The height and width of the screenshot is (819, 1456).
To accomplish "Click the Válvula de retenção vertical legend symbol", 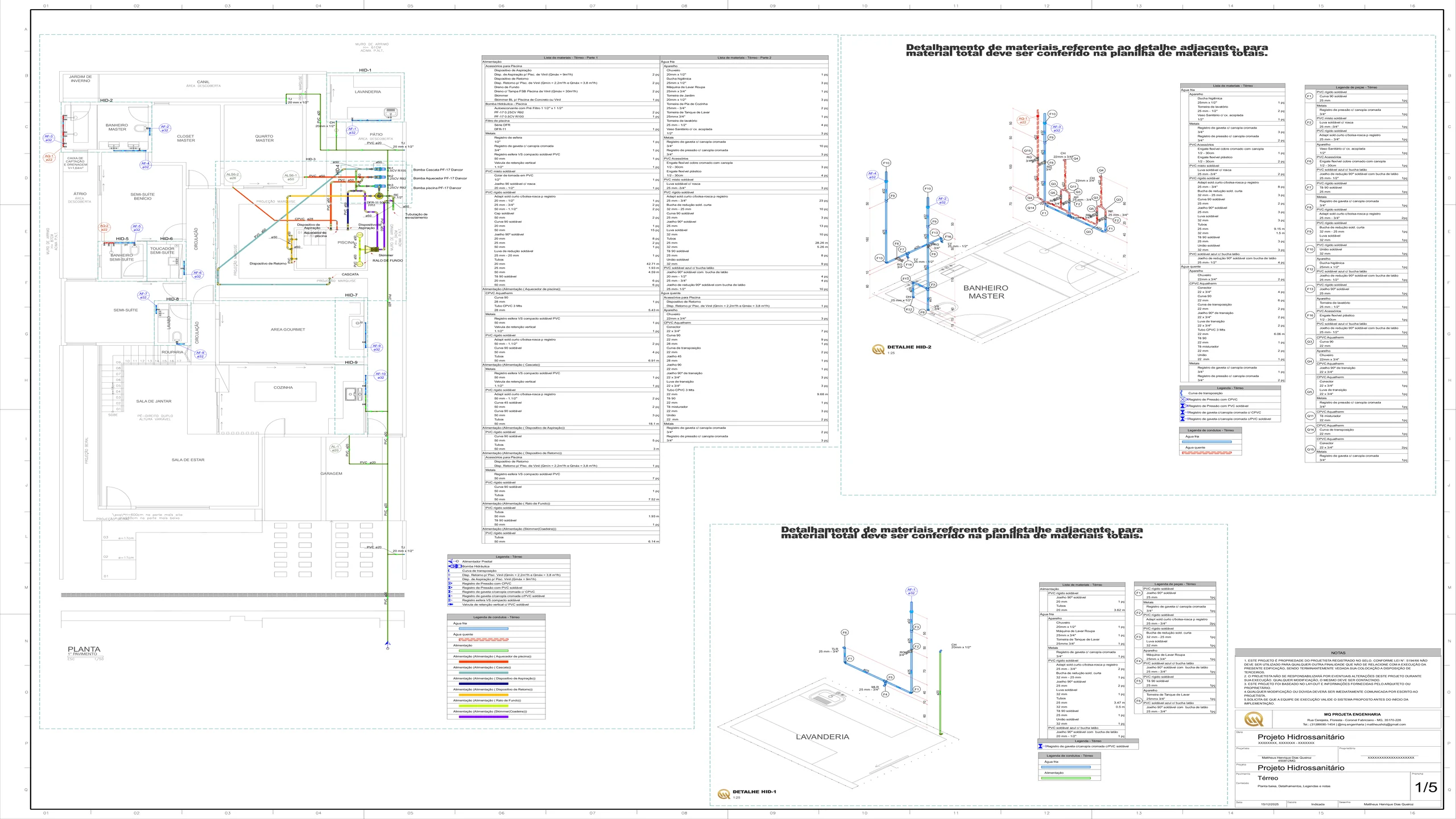I will [x=450, y=605].
